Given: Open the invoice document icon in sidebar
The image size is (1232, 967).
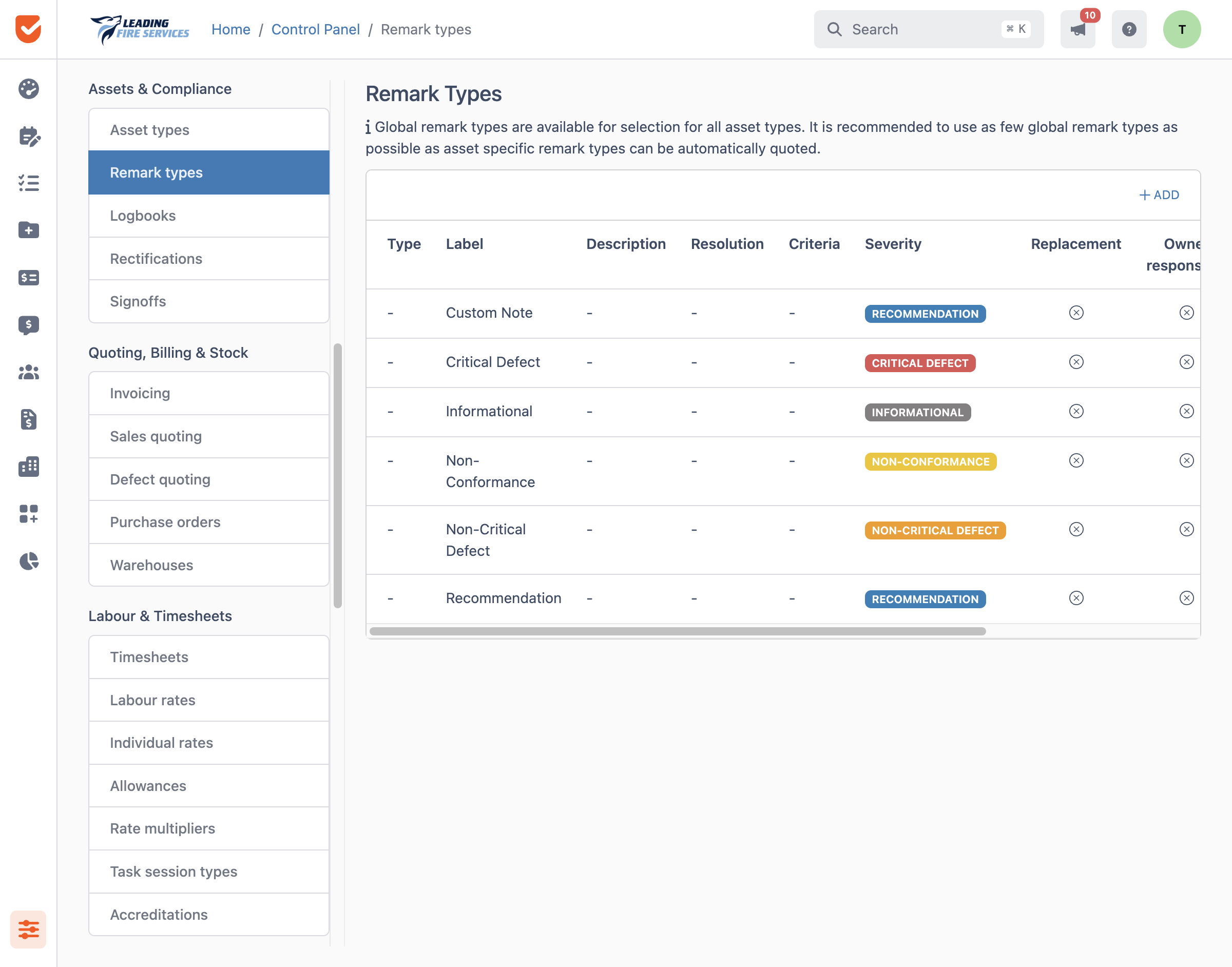Looking at the screenshot, I should coord(28,419).
